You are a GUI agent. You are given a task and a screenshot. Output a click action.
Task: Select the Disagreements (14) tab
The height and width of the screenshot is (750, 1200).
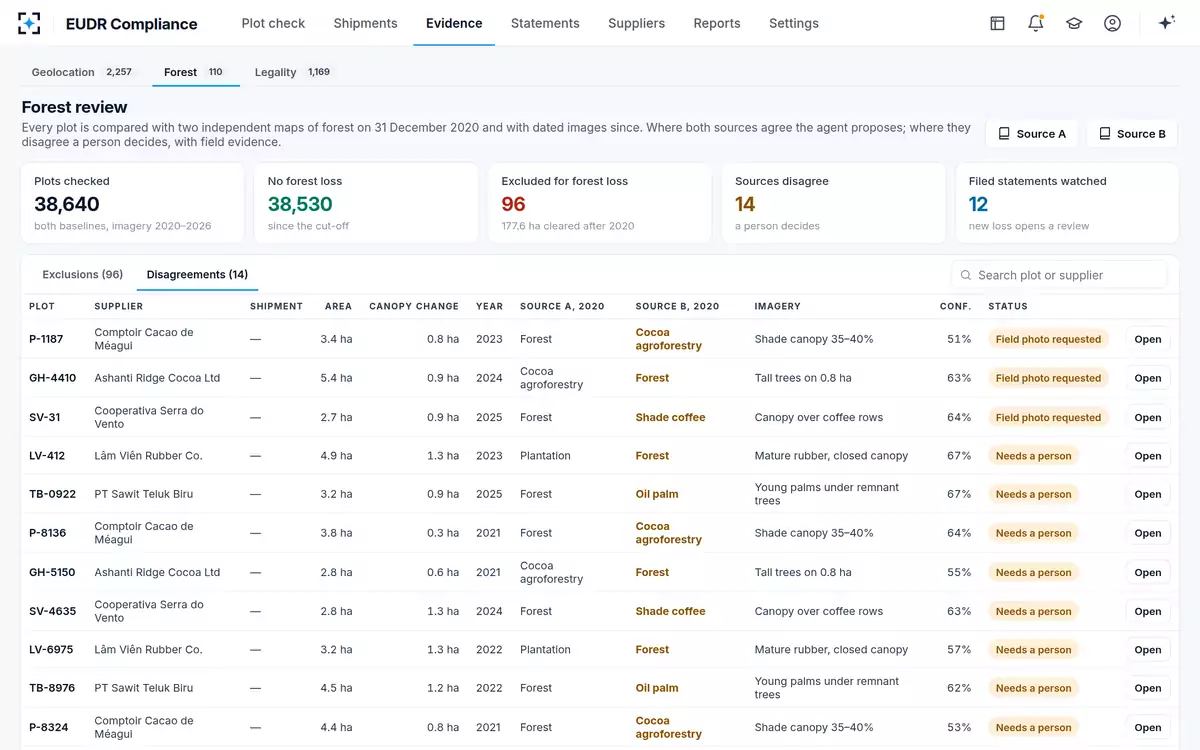197,274
